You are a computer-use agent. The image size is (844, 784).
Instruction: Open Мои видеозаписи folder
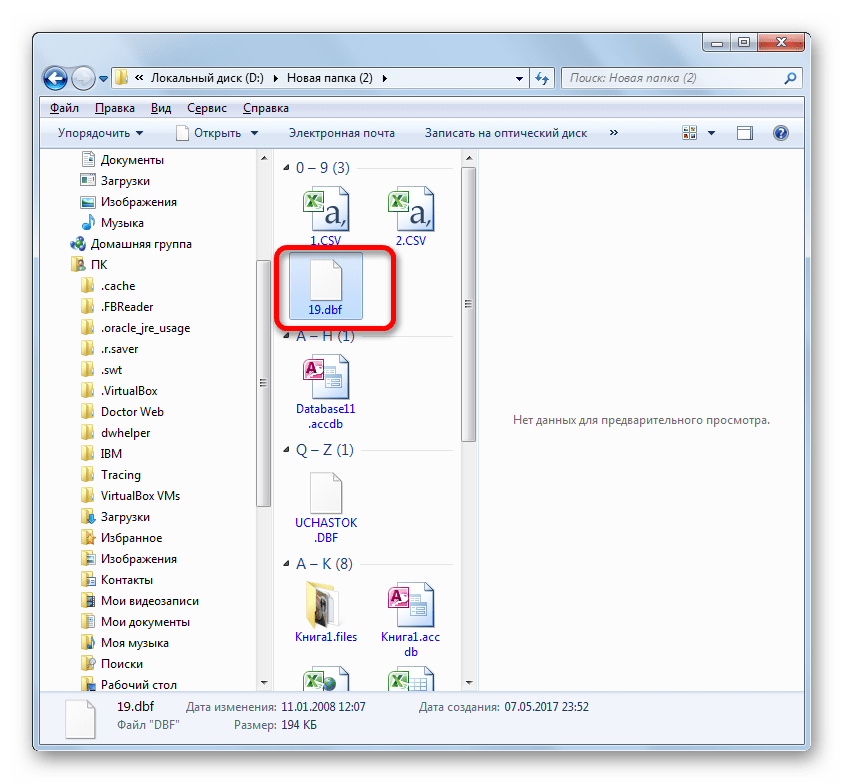140,601
